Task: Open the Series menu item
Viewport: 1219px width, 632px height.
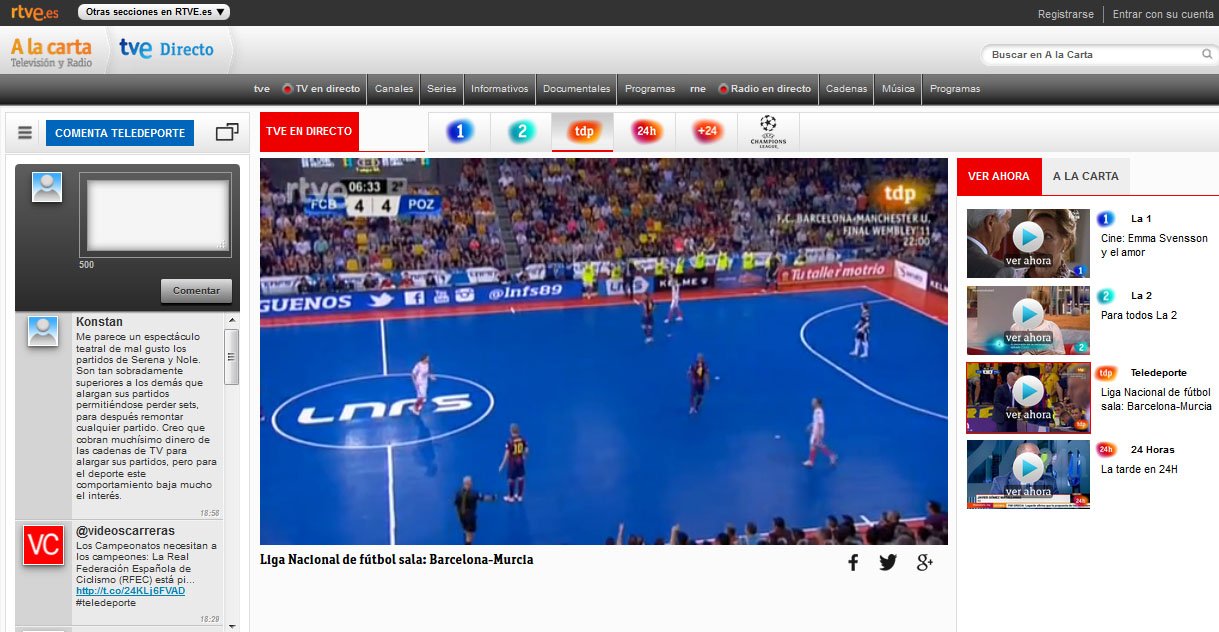Action: (442, 89)
